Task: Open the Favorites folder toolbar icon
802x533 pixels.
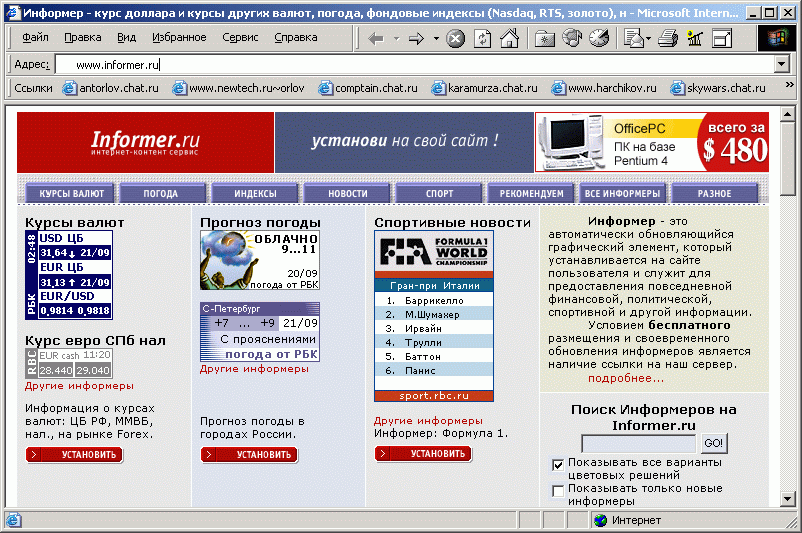Action: coord(545,38)
